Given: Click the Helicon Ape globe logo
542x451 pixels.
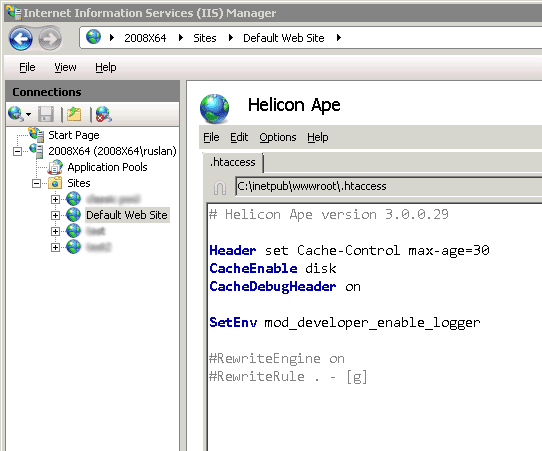Looking at the screenshot, I should [x=214, y=109].
